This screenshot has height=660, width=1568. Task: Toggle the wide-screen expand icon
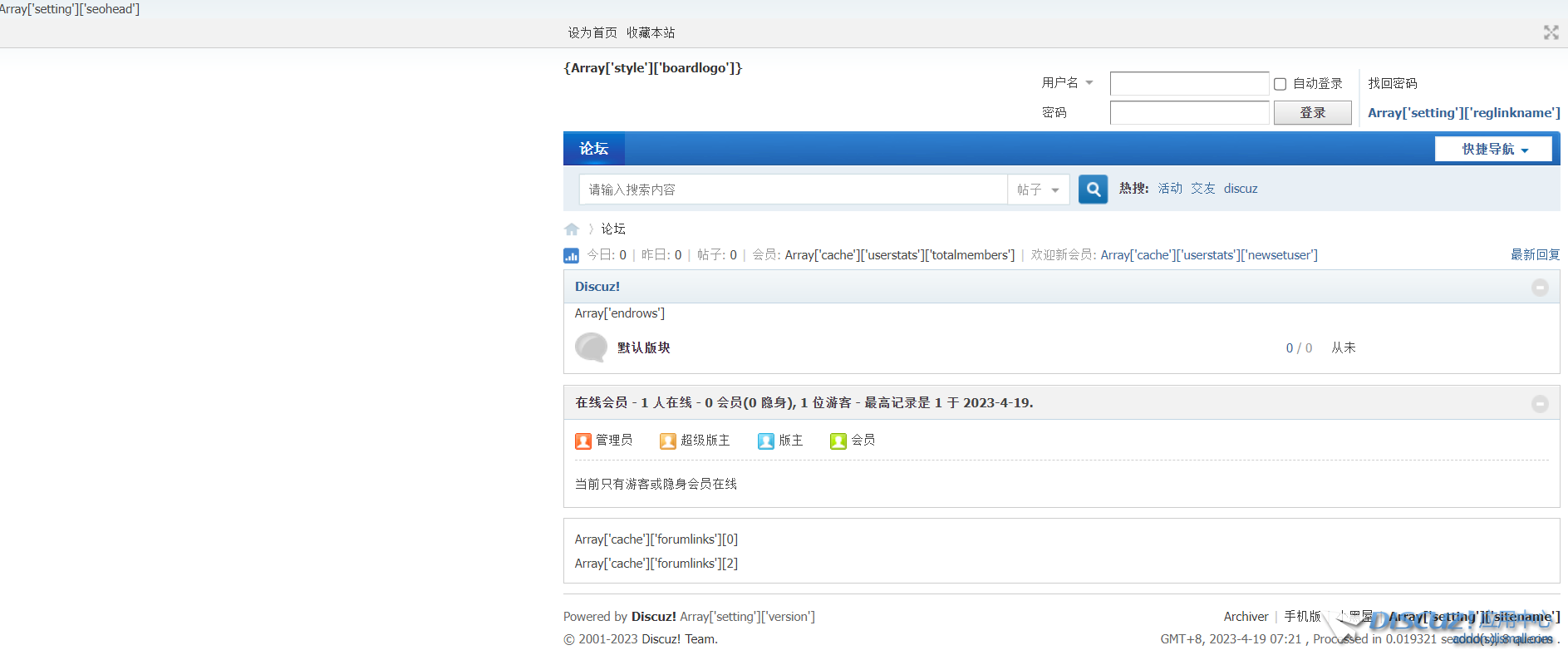(1551, 32)
